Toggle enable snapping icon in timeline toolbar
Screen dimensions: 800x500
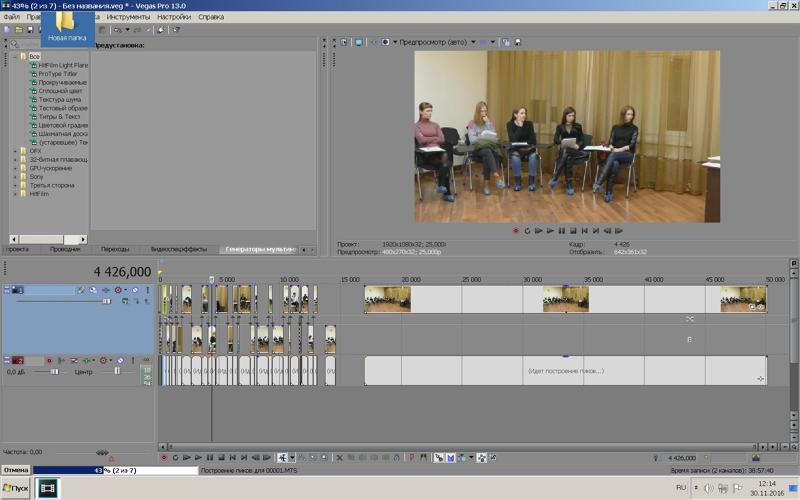click(x=438, y=458)
